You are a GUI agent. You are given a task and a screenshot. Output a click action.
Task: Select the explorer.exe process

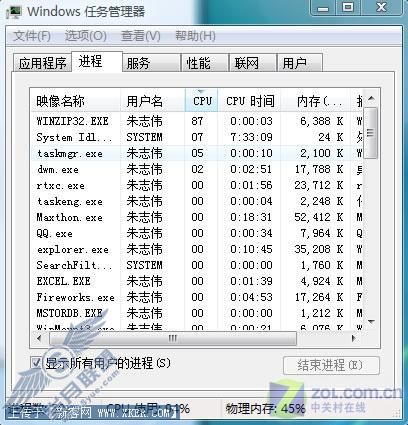click(x=197, y=249)
